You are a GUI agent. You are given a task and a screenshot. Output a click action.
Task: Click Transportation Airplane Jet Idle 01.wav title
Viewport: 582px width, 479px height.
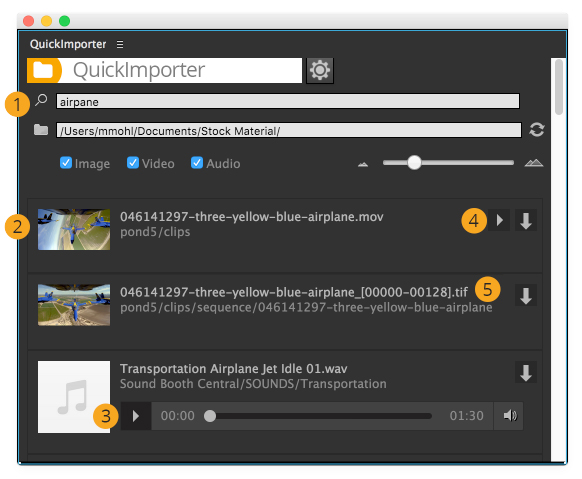[x=233, y=369]
